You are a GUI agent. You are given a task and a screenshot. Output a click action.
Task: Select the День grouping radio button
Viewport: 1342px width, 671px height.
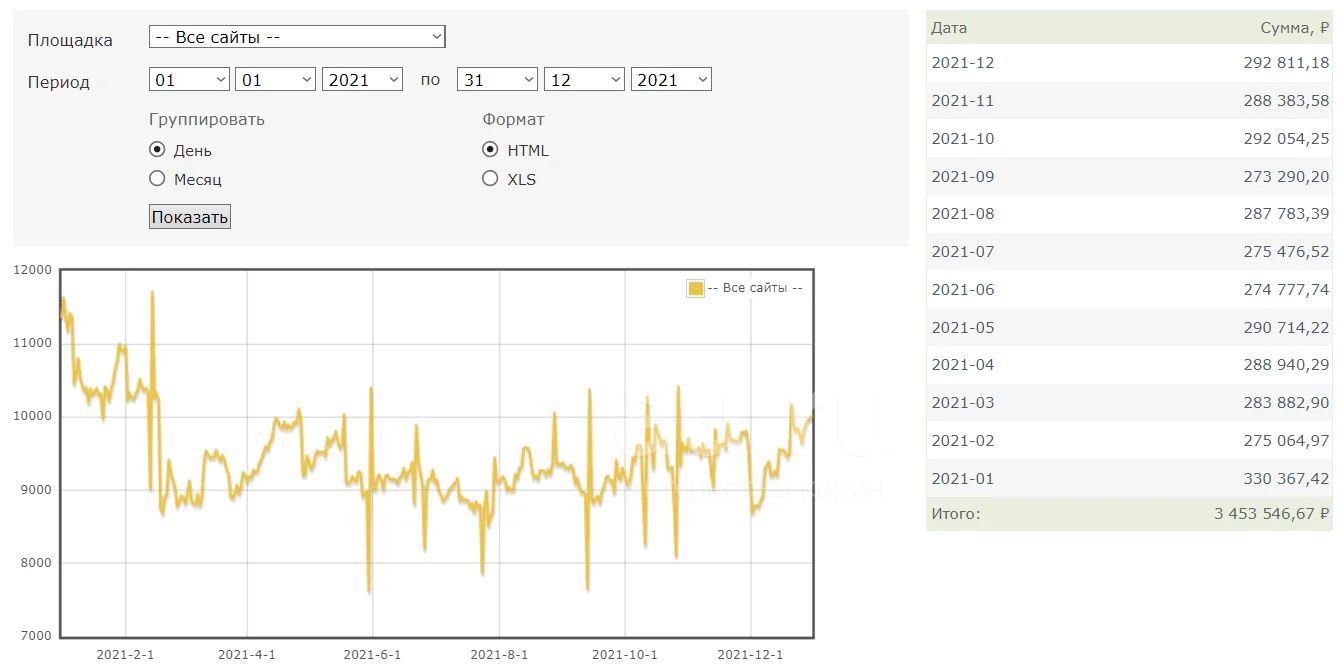point(157,150)
